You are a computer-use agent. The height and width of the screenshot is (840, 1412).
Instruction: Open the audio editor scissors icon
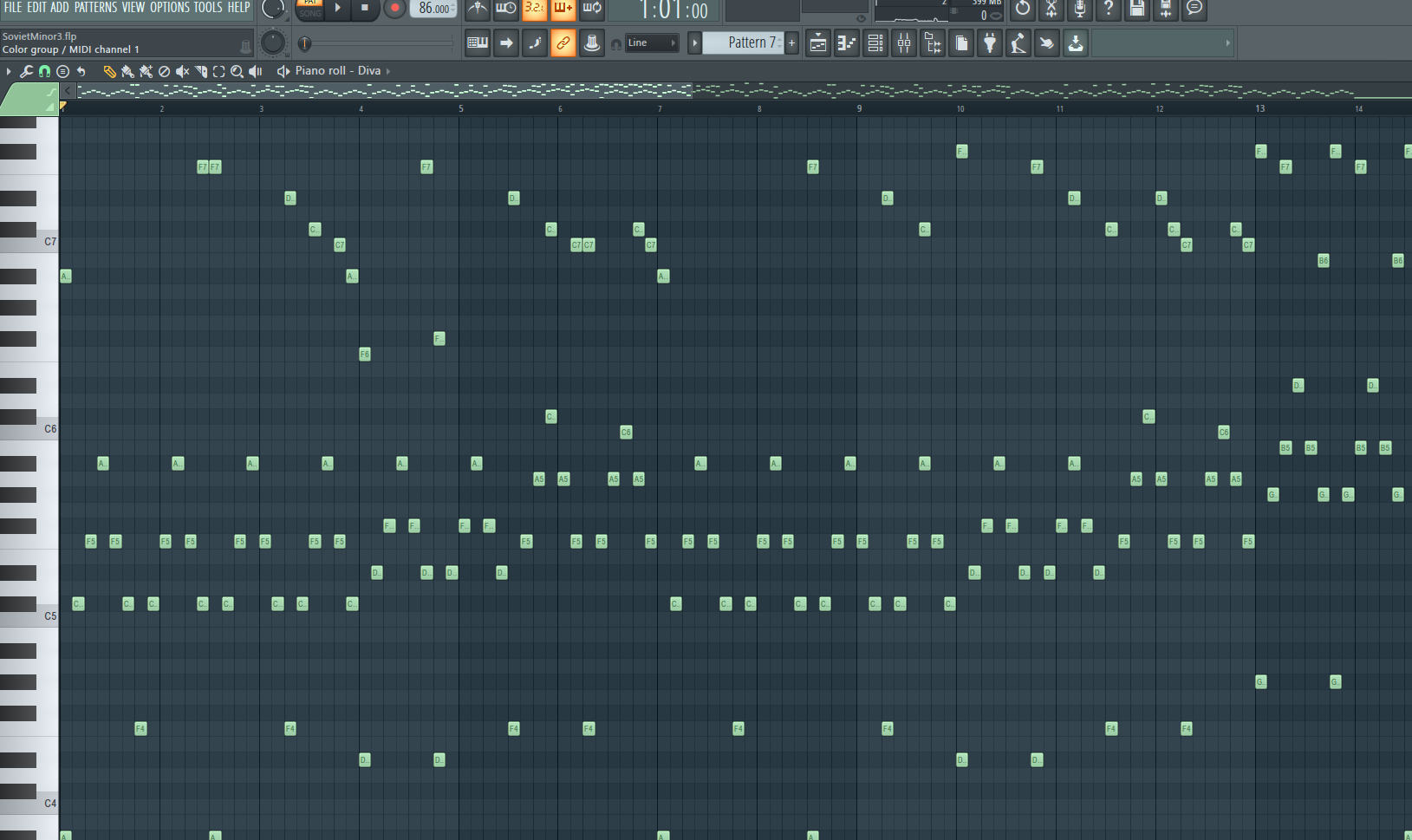pyautogui.click(x=1051, y=9)
